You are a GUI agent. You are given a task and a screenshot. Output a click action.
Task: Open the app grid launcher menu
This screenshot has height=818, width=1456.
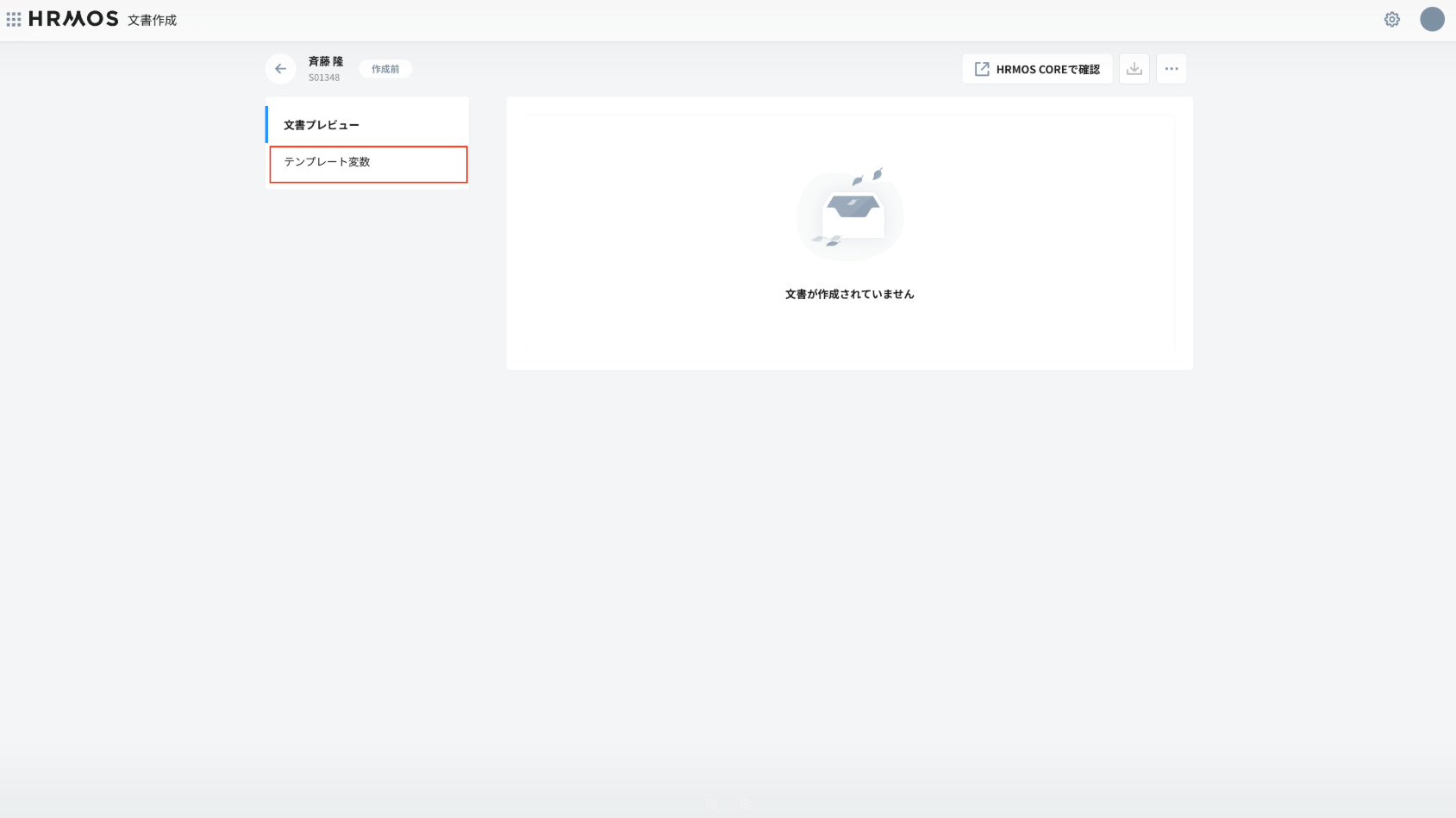click(14, 19)
